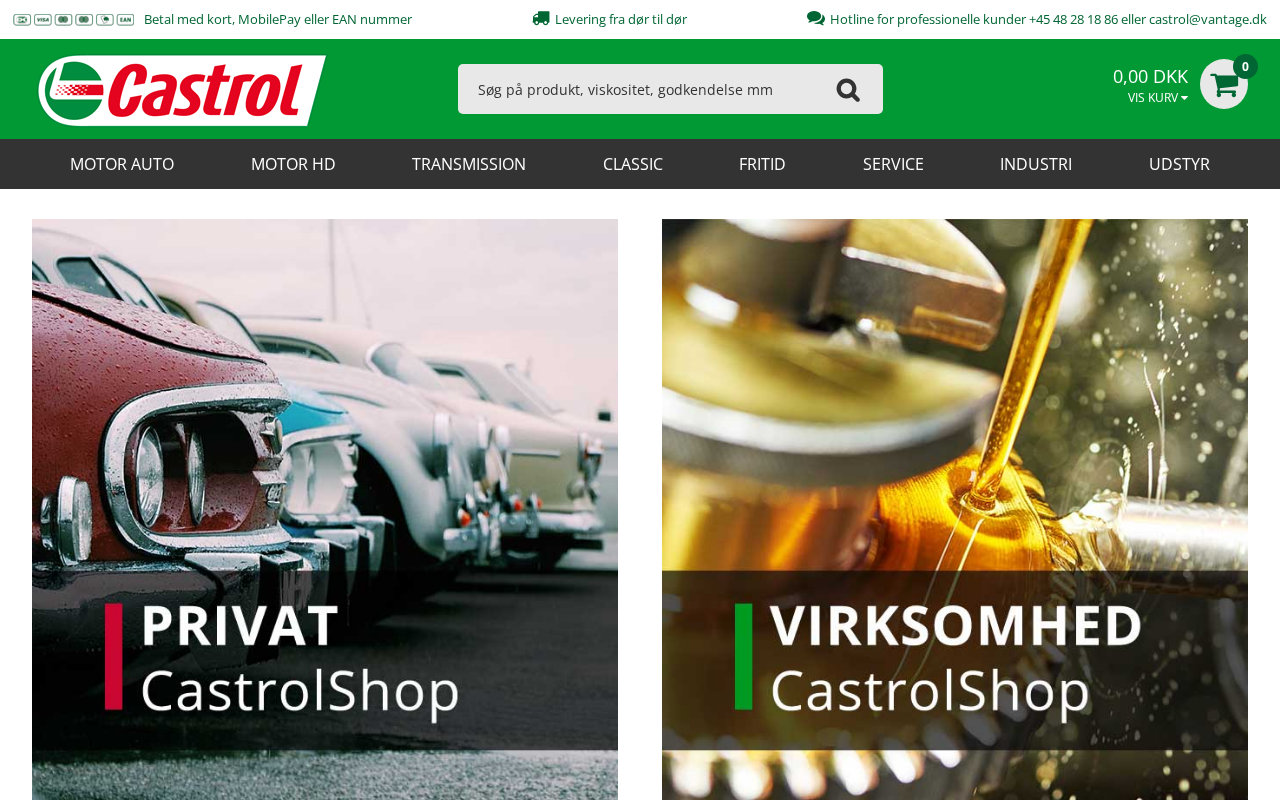The image size is (1280, 800).
Task: Open the VIRKSOMHED CastrolShop banner
Action: [x=955, y=509]
